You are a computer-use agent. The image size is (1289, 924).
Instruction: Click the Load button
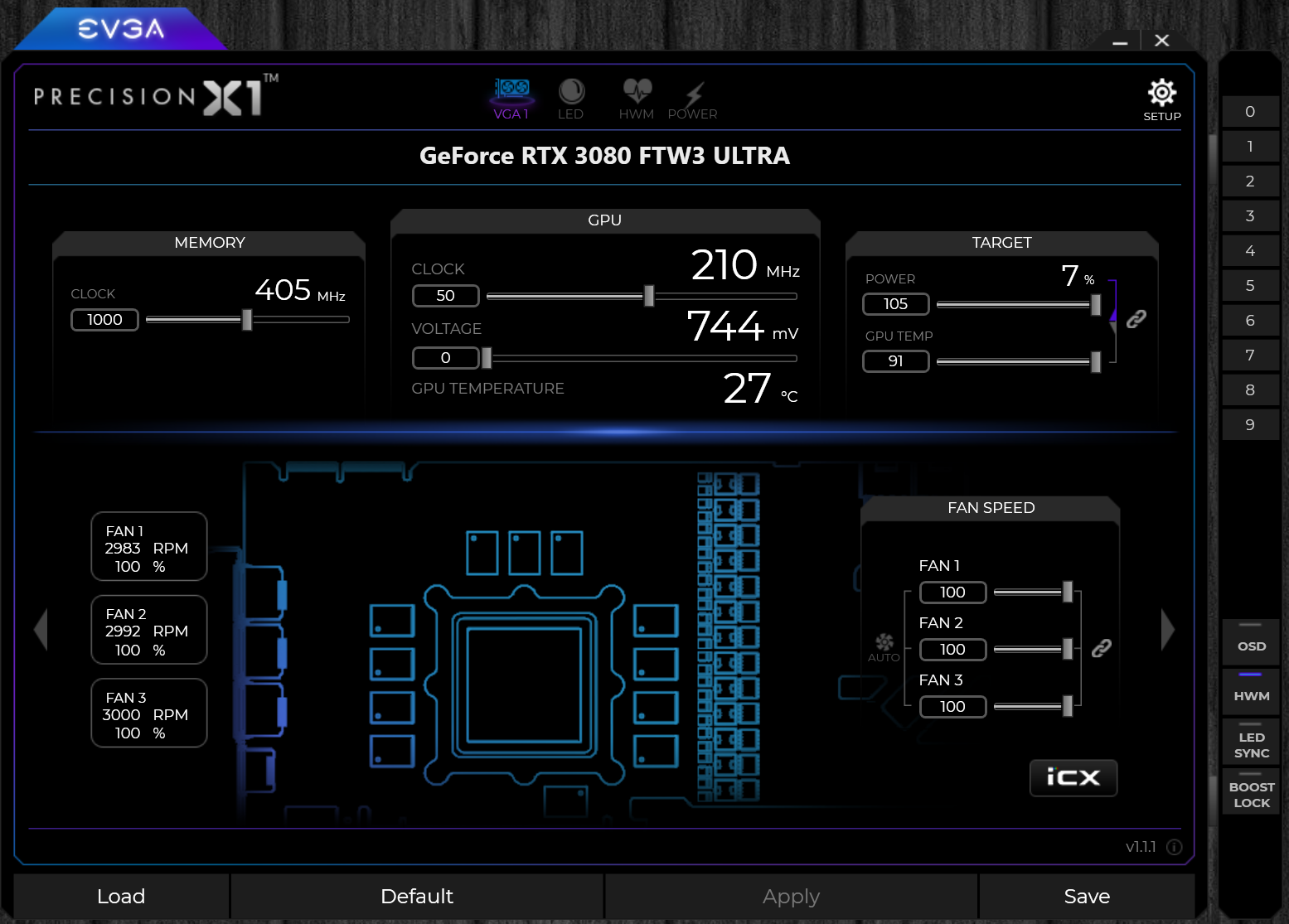click(121, 896)
